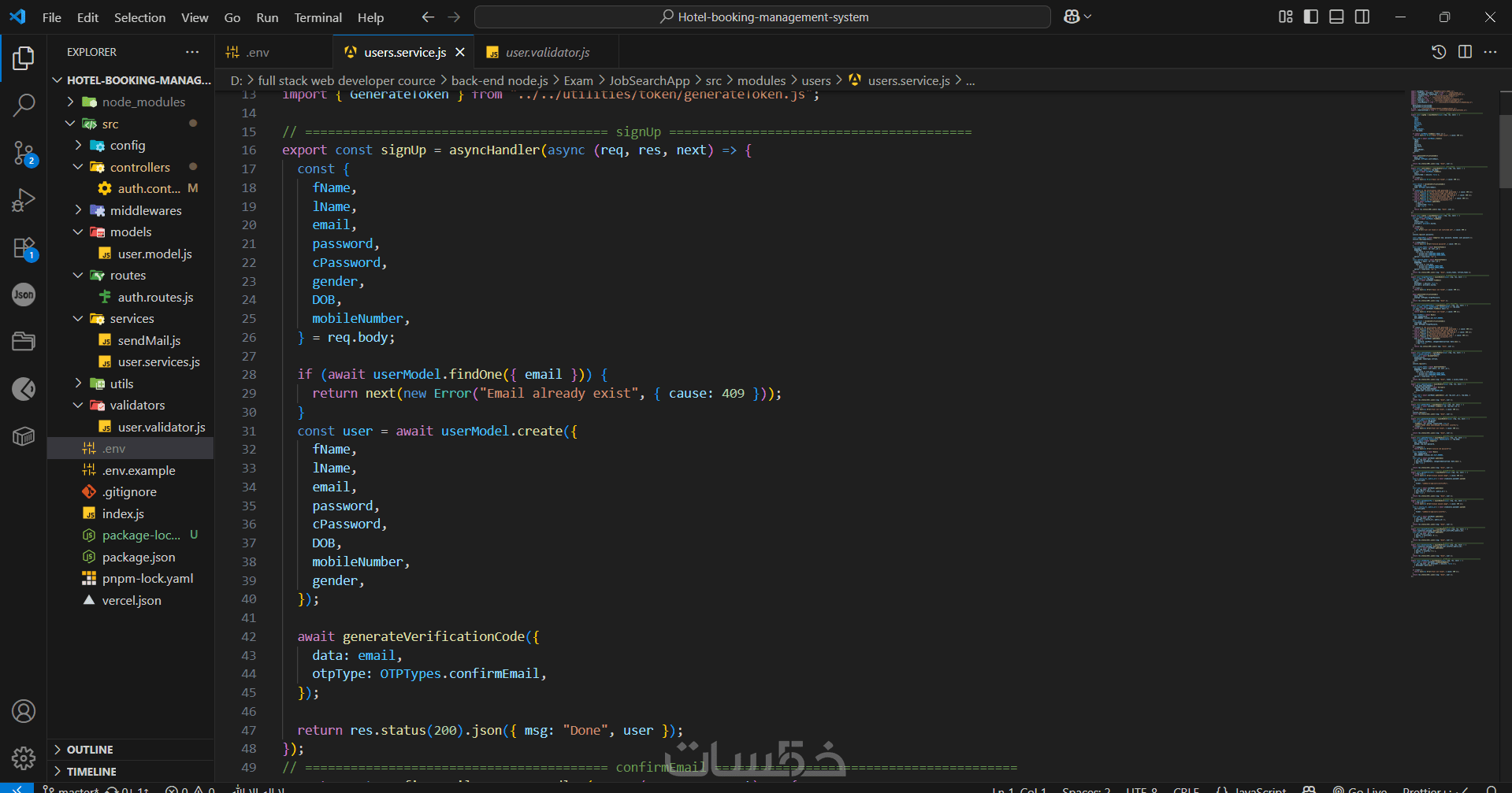Click the modules breadcrumb segment
The width and height of the screenshot is (1512, 793).
[761, 80]
